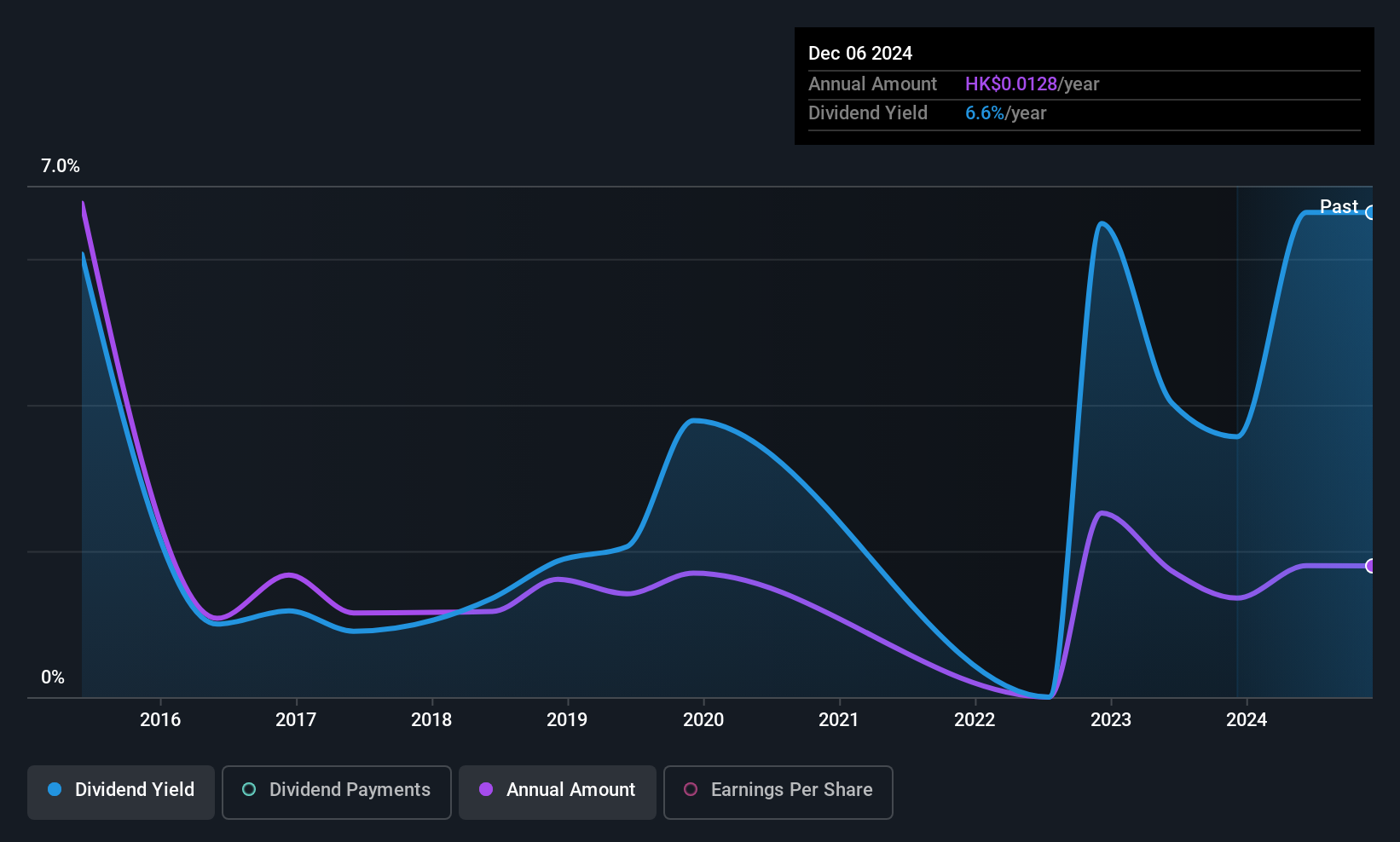The width and height of the screenshot is (1400, 842).
Task: Click the 7.0% y-axis label
Action: click(x=61, y=166)
